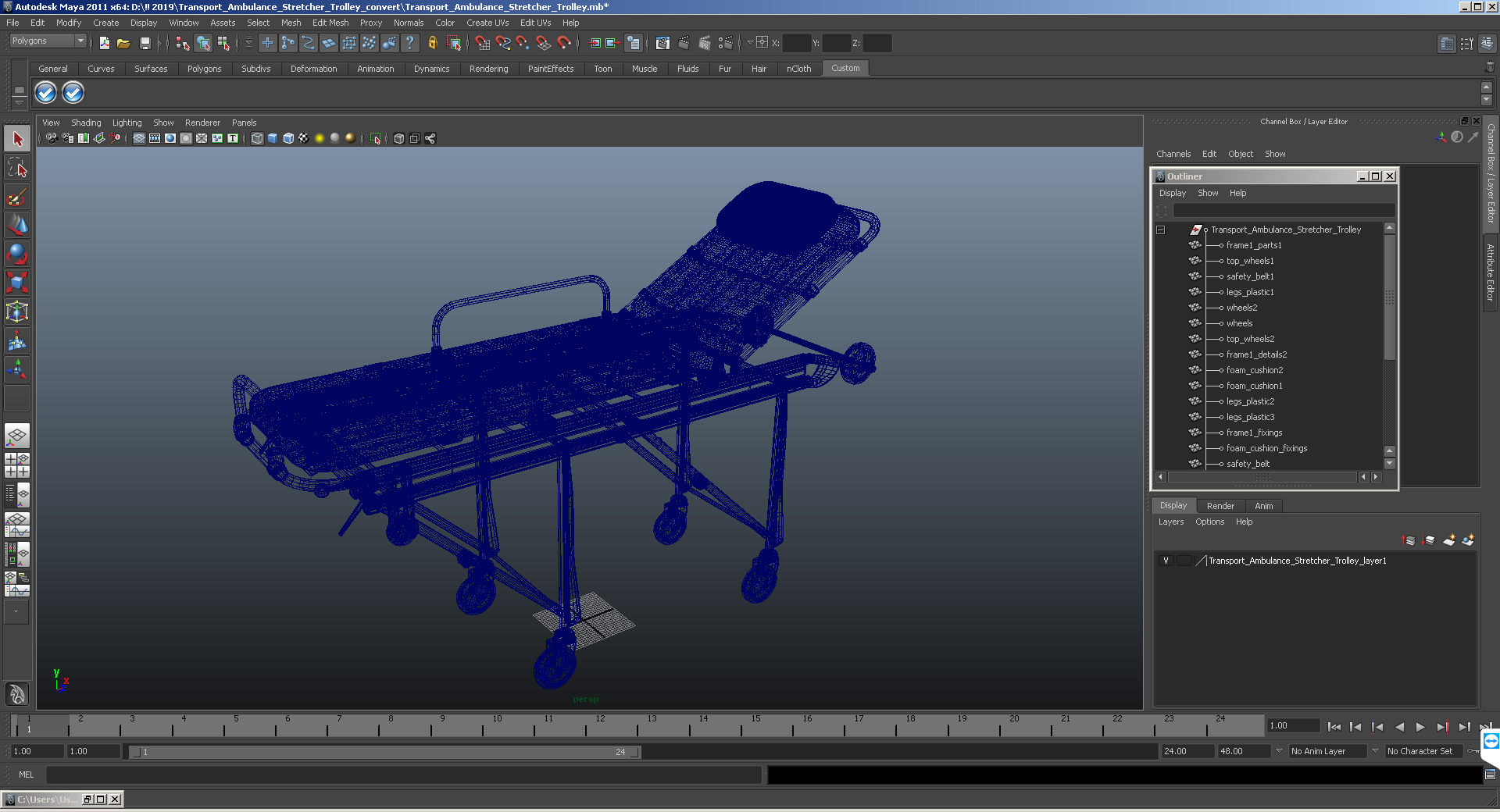
Task: Choose the Paint Selection tool
Action: [17, 196]
